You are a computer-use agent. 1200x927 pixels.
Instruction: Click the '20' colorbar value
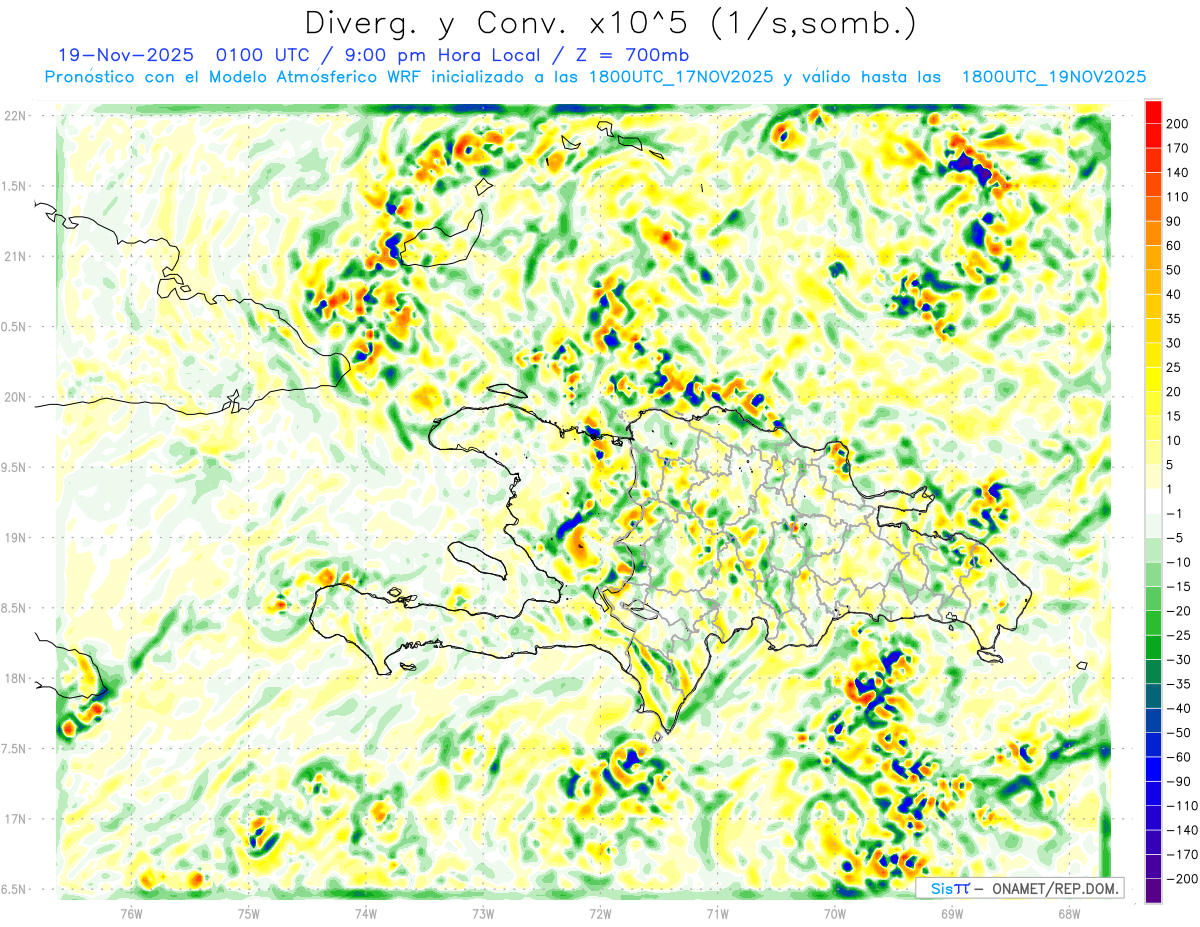click(x=1175, y=392)
